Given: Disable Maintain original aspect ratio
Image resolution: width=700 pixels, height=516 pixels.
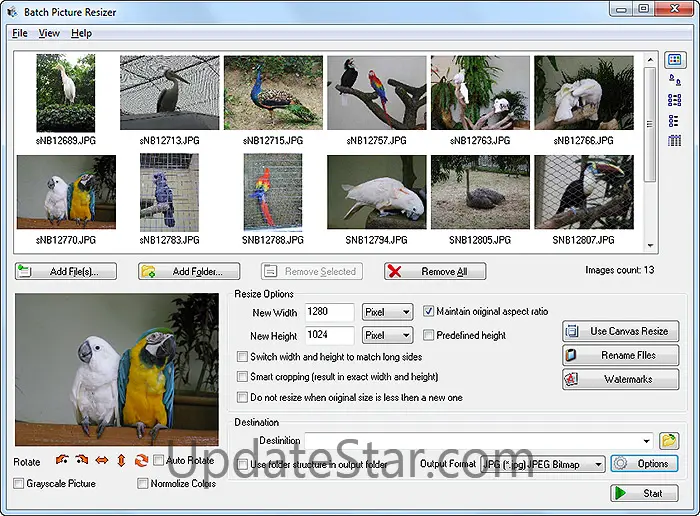Looking at the screenshot, I should [429, 312].
